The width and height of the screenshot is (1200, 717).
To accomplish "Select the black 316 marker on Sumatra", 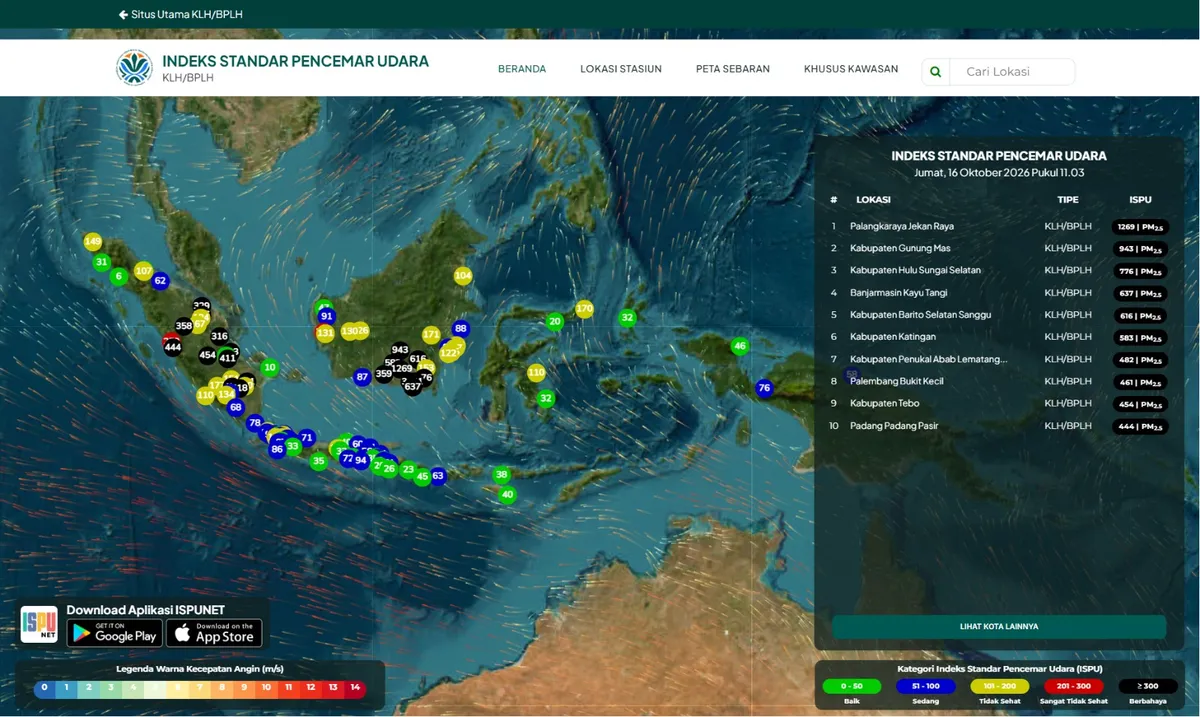I will [220, 337].
